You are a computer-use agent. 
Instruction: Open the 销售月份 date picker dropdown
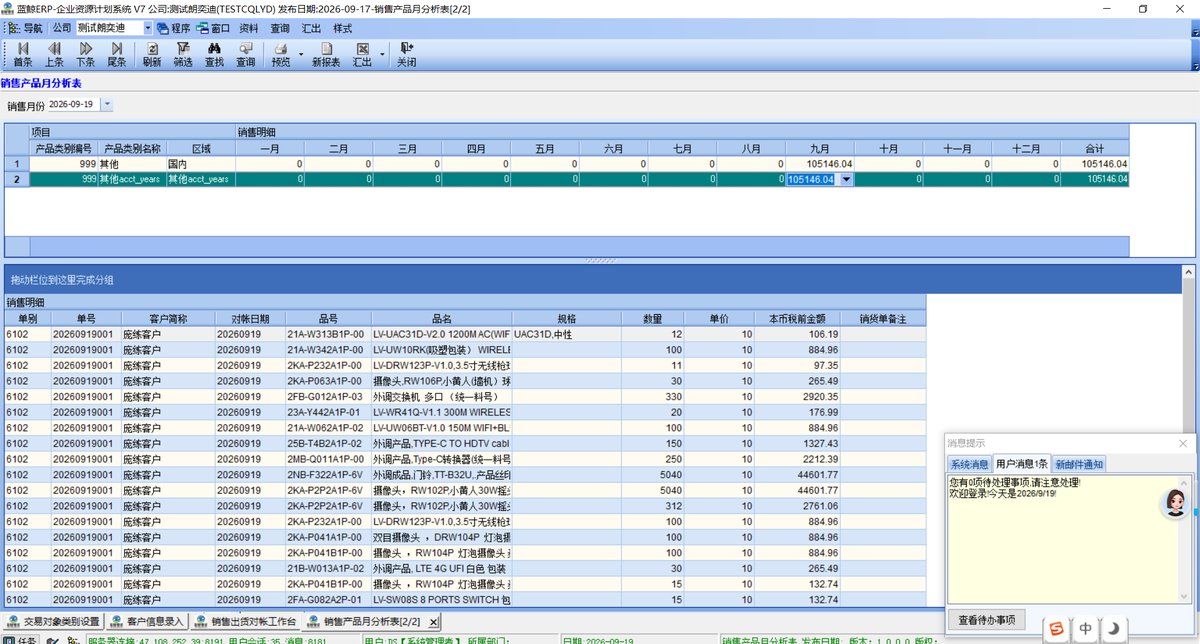pyautogui.click(x=107, y=104)
